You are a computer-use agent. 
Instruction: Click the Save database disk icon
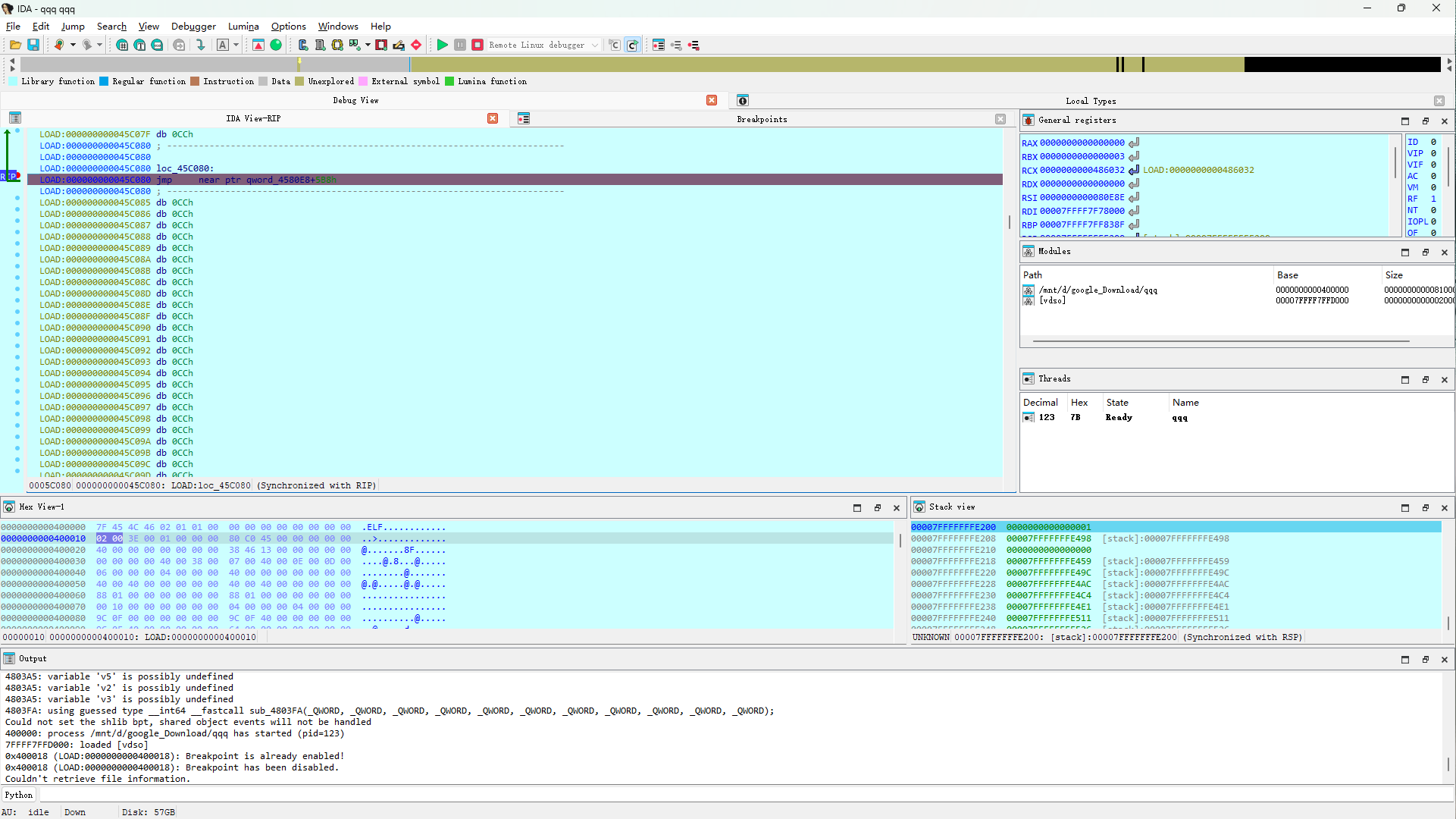(33, 45)
